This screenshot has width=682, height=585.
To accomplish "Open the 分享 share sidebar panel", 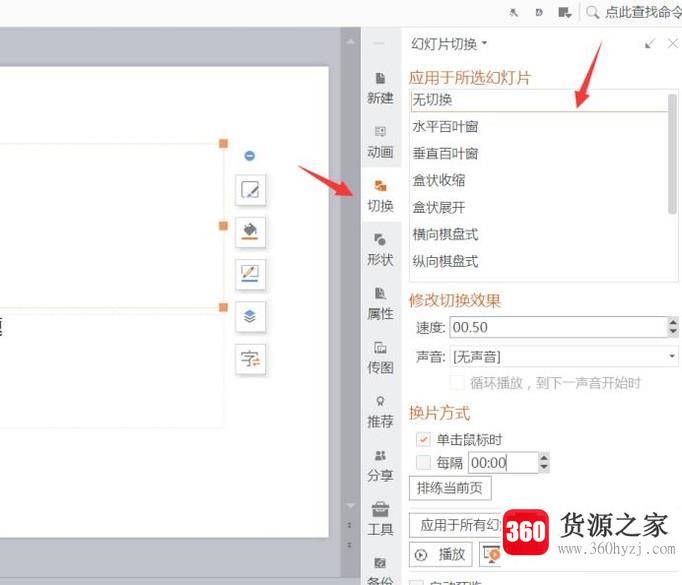I will pos(380,465).
